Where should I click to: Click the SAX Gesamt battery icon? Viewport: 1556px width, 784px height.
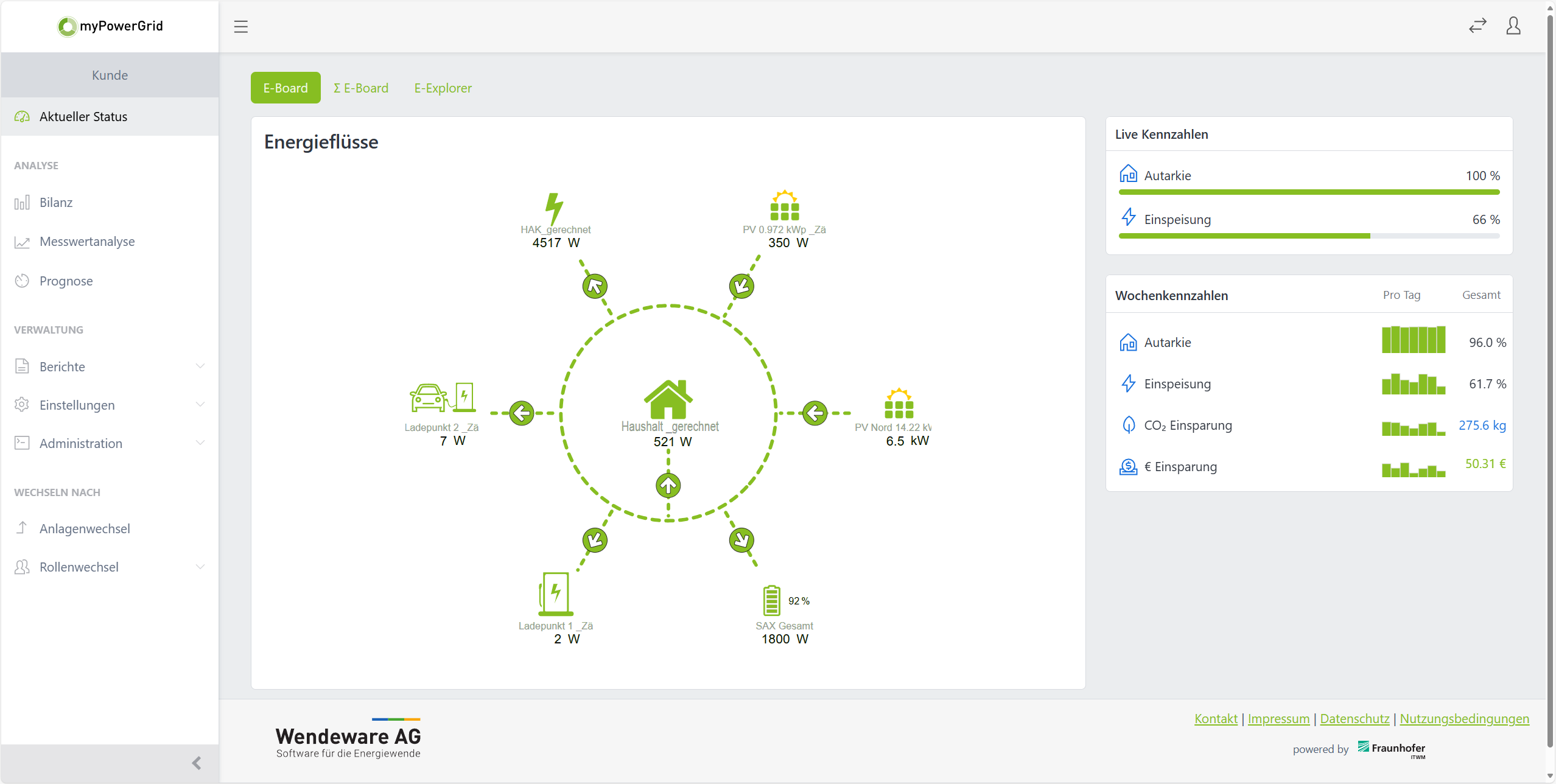click(771, 600)
